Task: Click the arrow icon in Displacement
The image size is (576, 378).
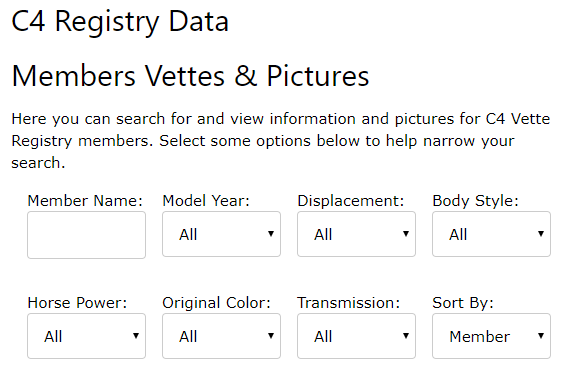Action: (406, 234)
